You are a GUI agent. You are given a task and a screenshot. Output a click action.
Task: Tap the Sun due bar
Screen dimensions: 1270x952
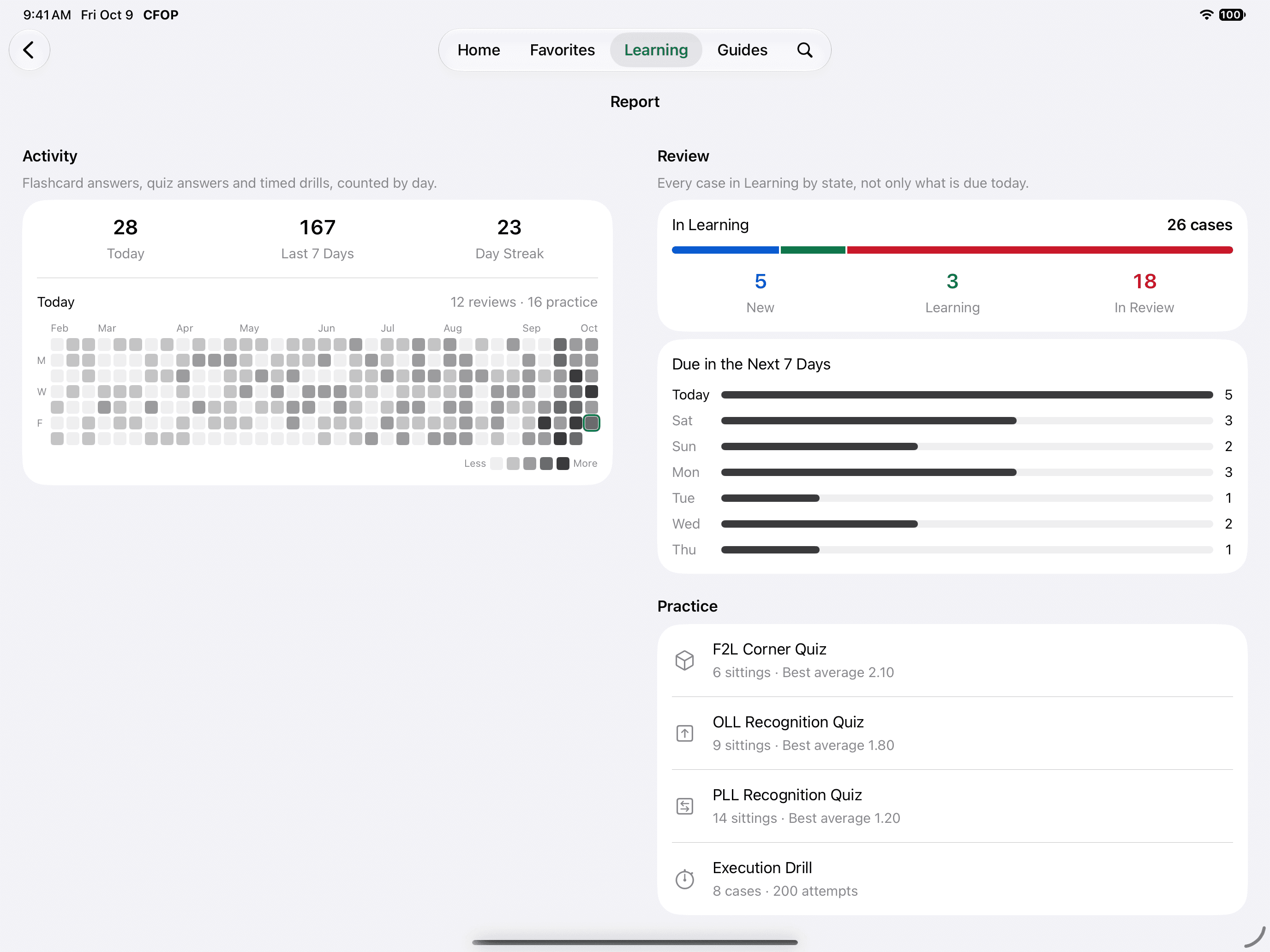pyautogui.click(x=967, y=446)
